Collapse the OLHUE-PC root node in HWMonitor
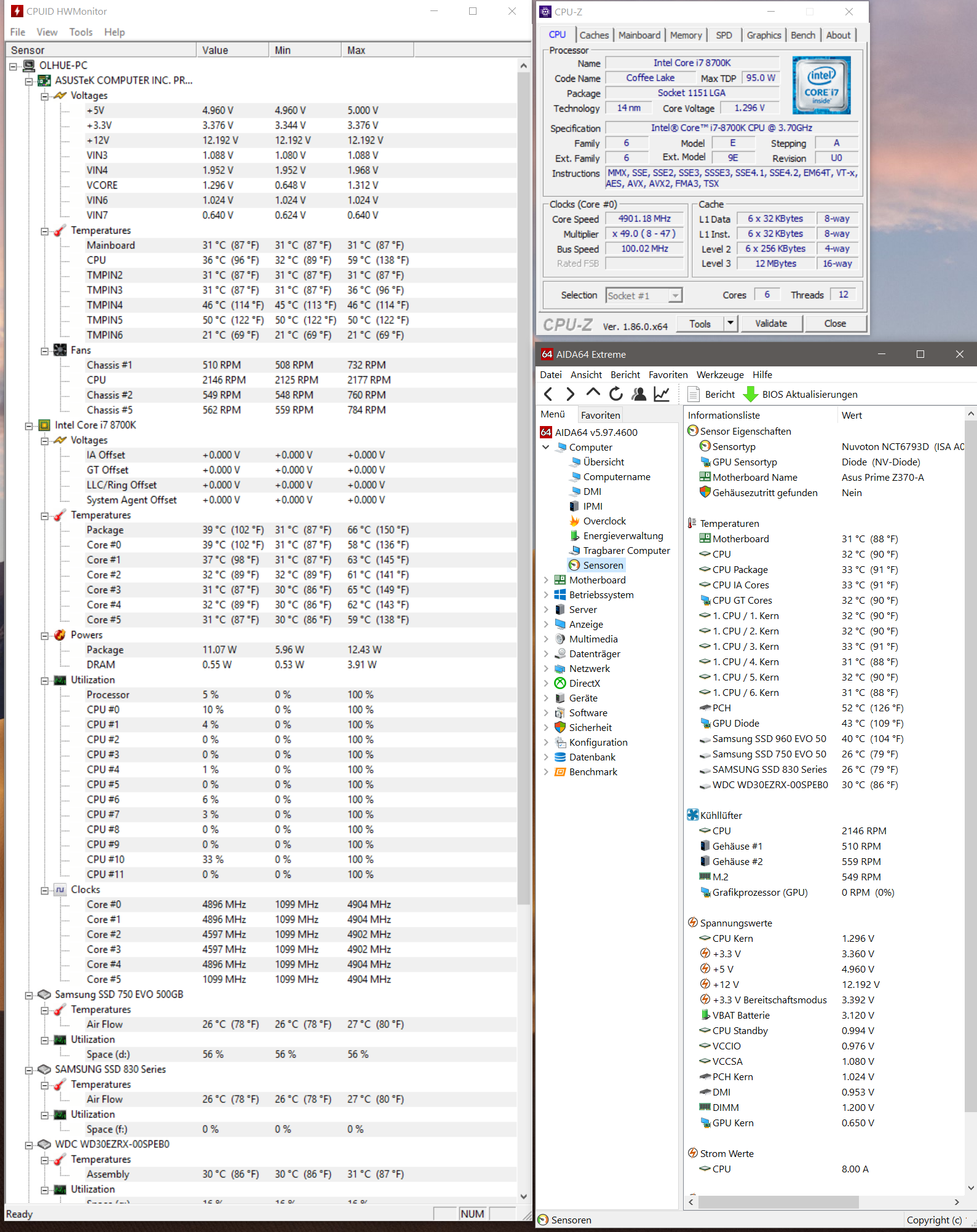 [13, 66]
